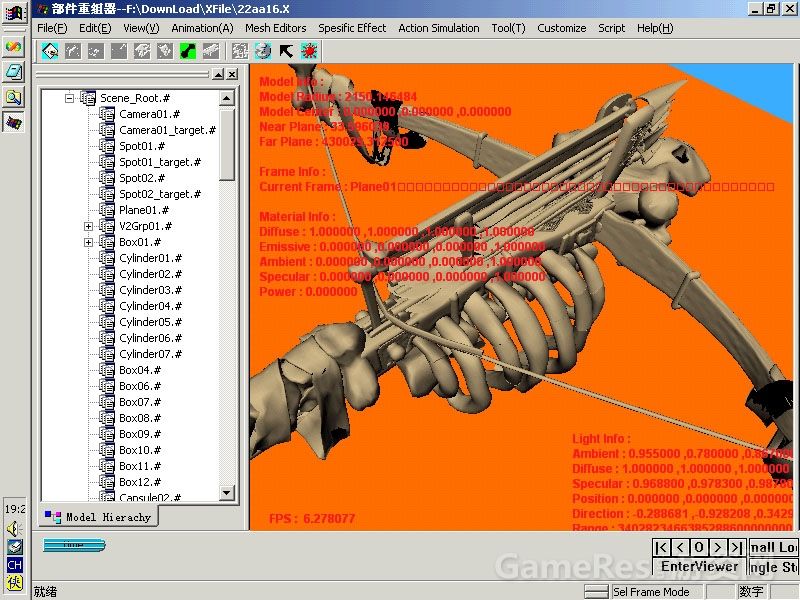800x600 pixels.
Task: Open the Animation(A) menu
Action: pos(202,28)
